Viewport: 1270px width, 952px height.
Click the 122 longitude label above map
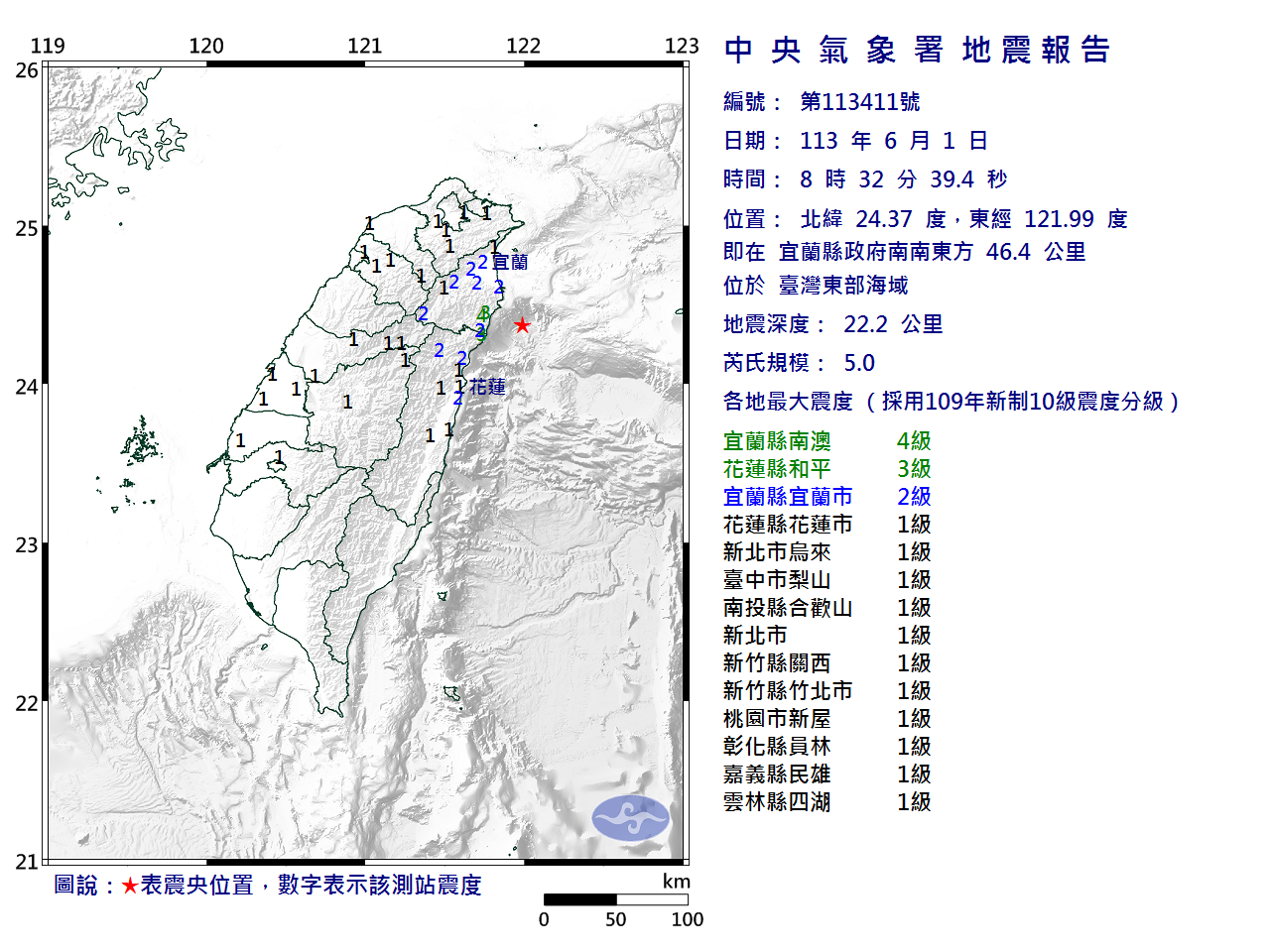pyautogui.click(x=523, y=46)
